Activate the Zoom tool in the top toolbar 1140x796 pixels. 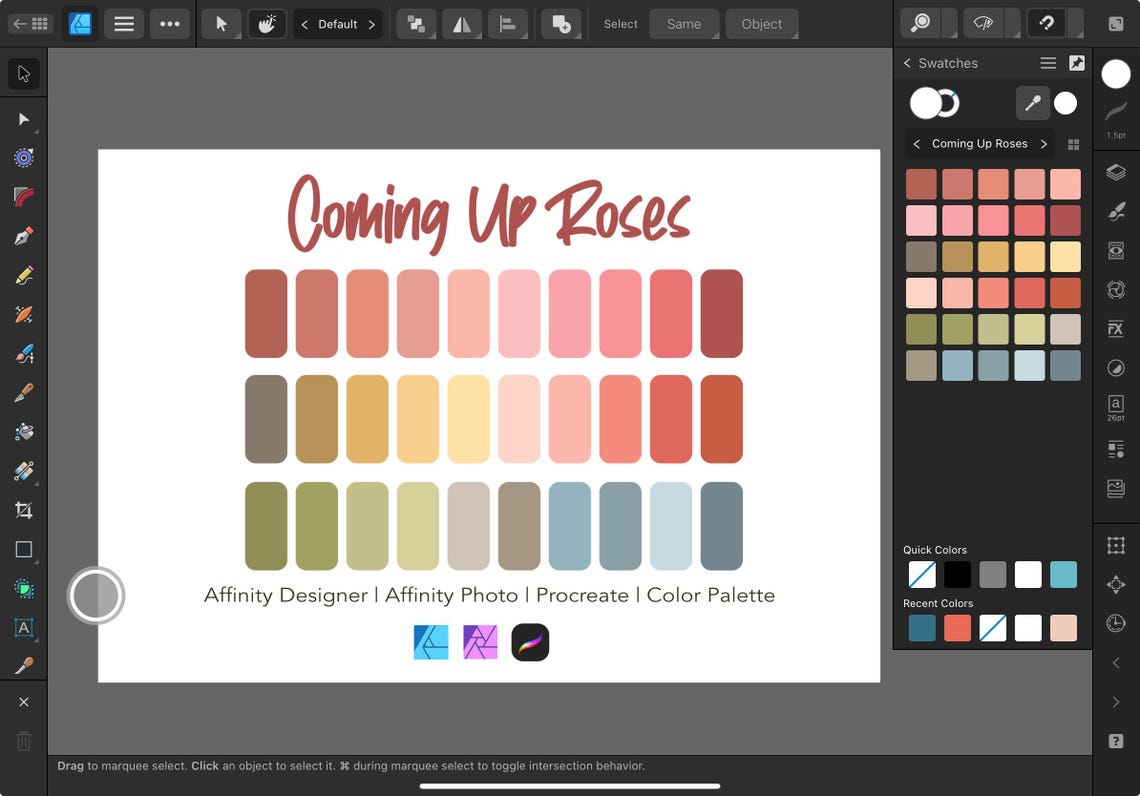click(x=919, y=22)
